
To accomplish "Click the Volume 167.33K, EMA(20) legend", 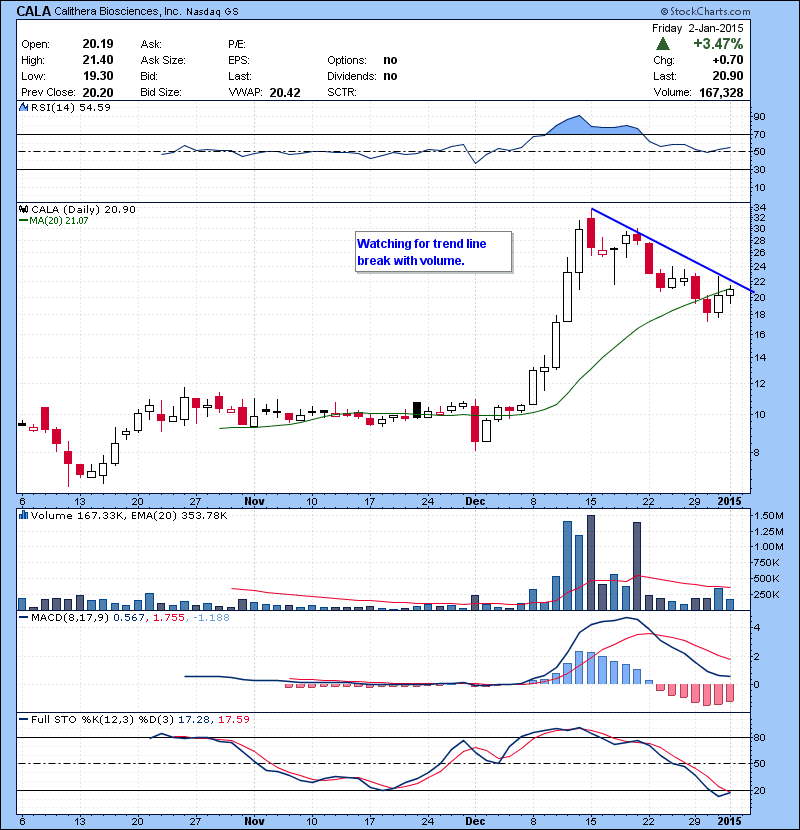I will tap(129, 515).
